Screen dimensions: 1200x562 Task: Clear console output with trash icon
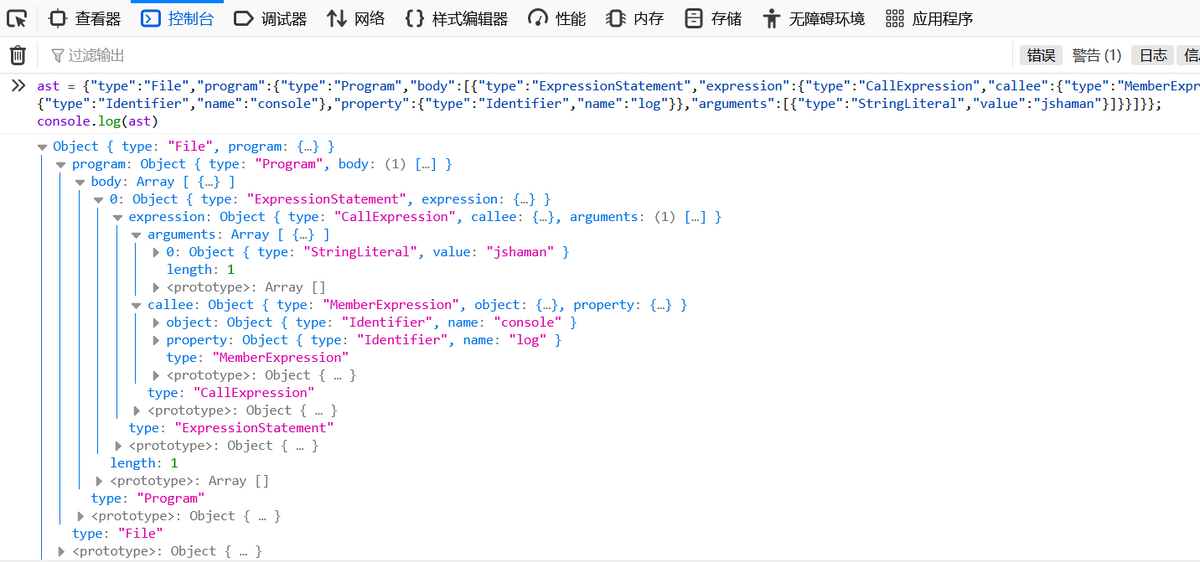click(x=18, y=55)
